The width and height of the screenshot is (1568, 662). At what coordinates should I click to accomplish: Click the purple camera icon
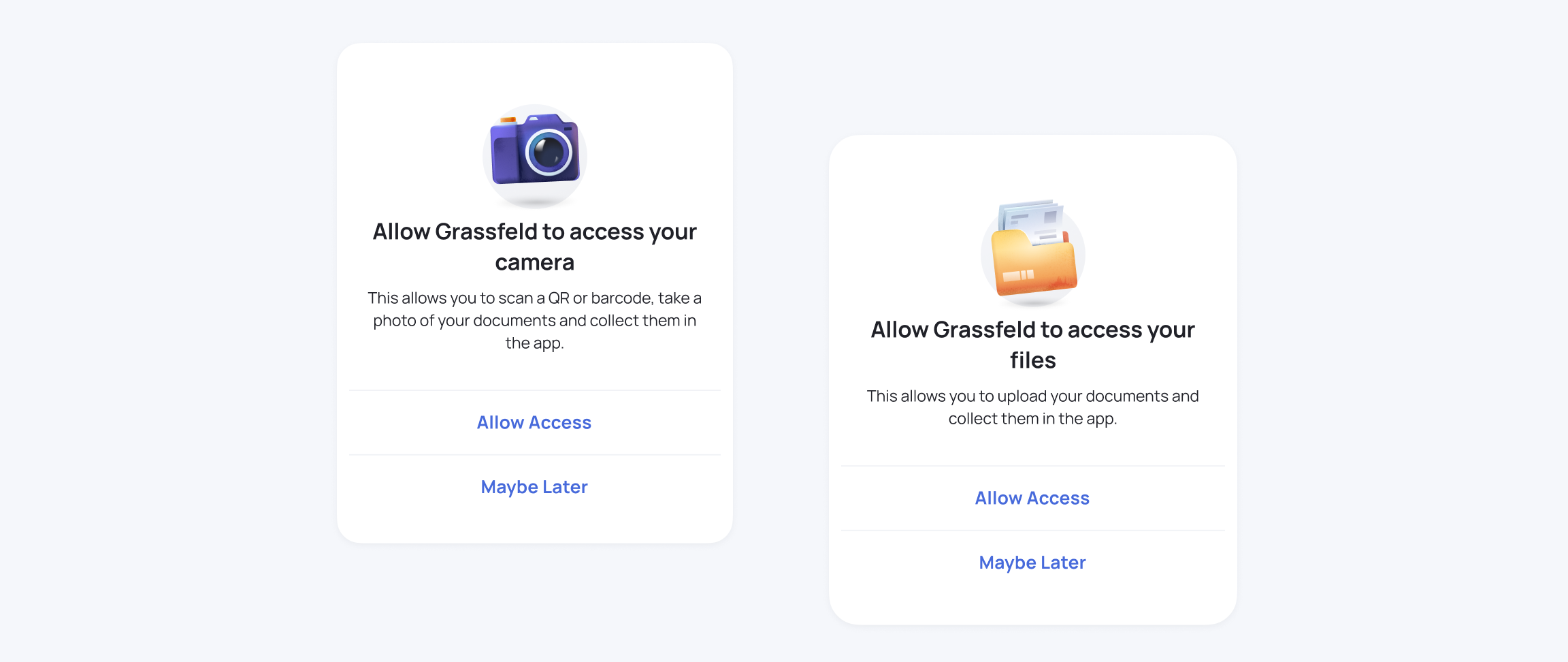[535, 150]
